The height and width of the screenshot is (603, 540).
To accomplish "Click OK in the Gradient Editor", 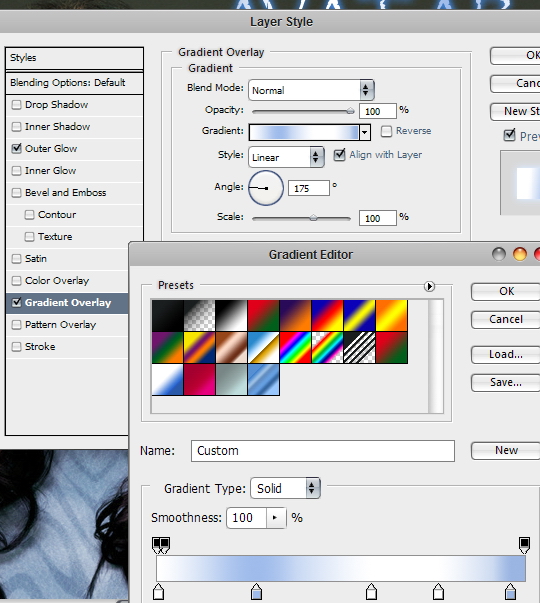I will (505, 291).
